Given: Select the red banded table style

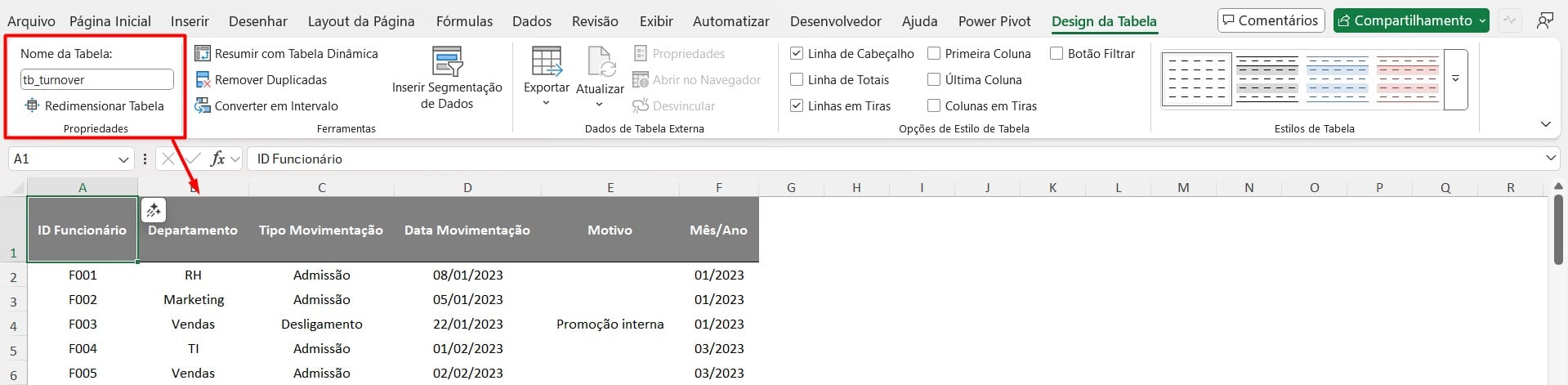Looking at the screenshot, I should pyautogui.click(x=1408, y=79).
